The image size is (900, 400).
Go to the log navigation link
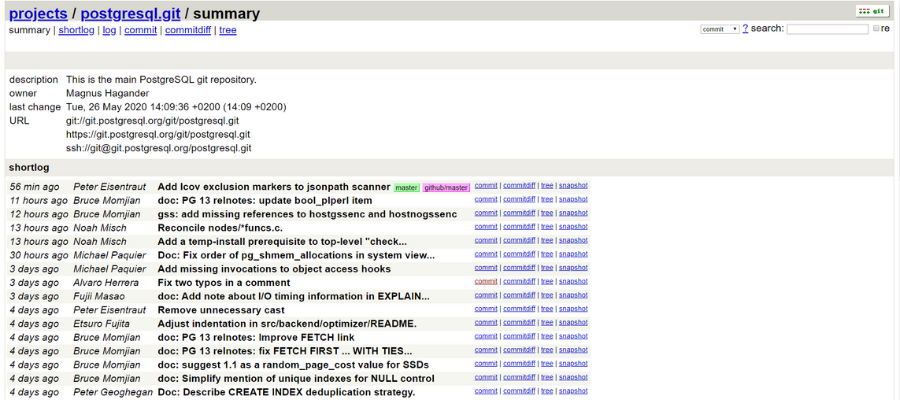point(109,30)
